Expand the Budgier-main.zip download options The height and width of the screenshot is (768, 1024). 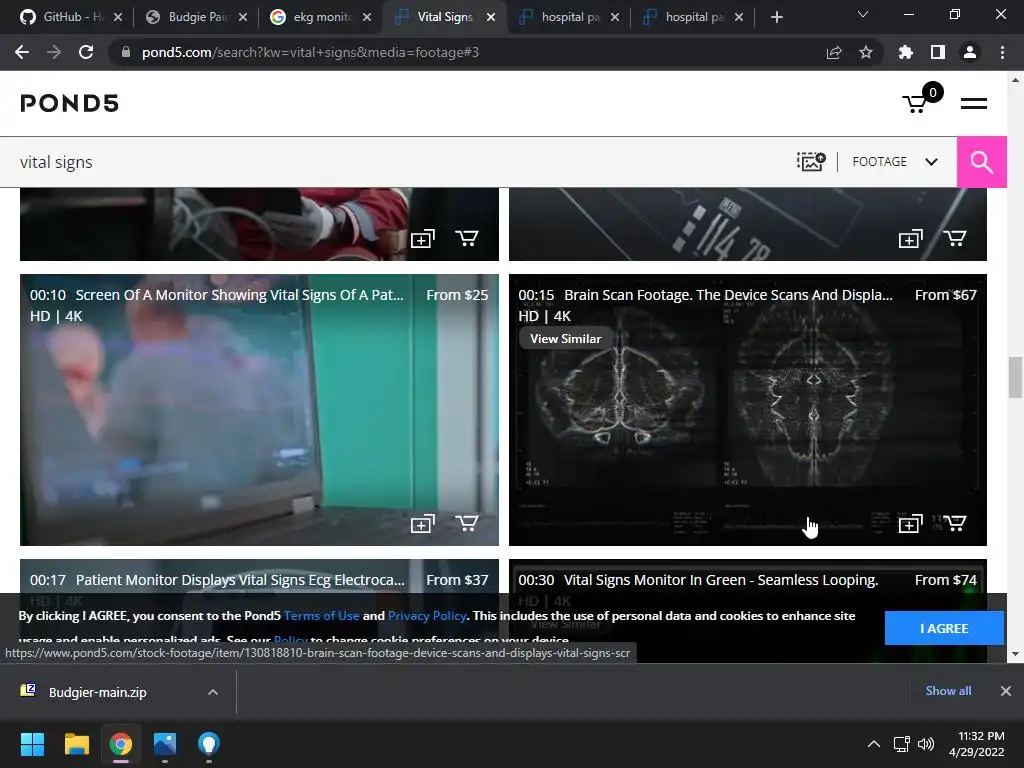pos(213,692)
